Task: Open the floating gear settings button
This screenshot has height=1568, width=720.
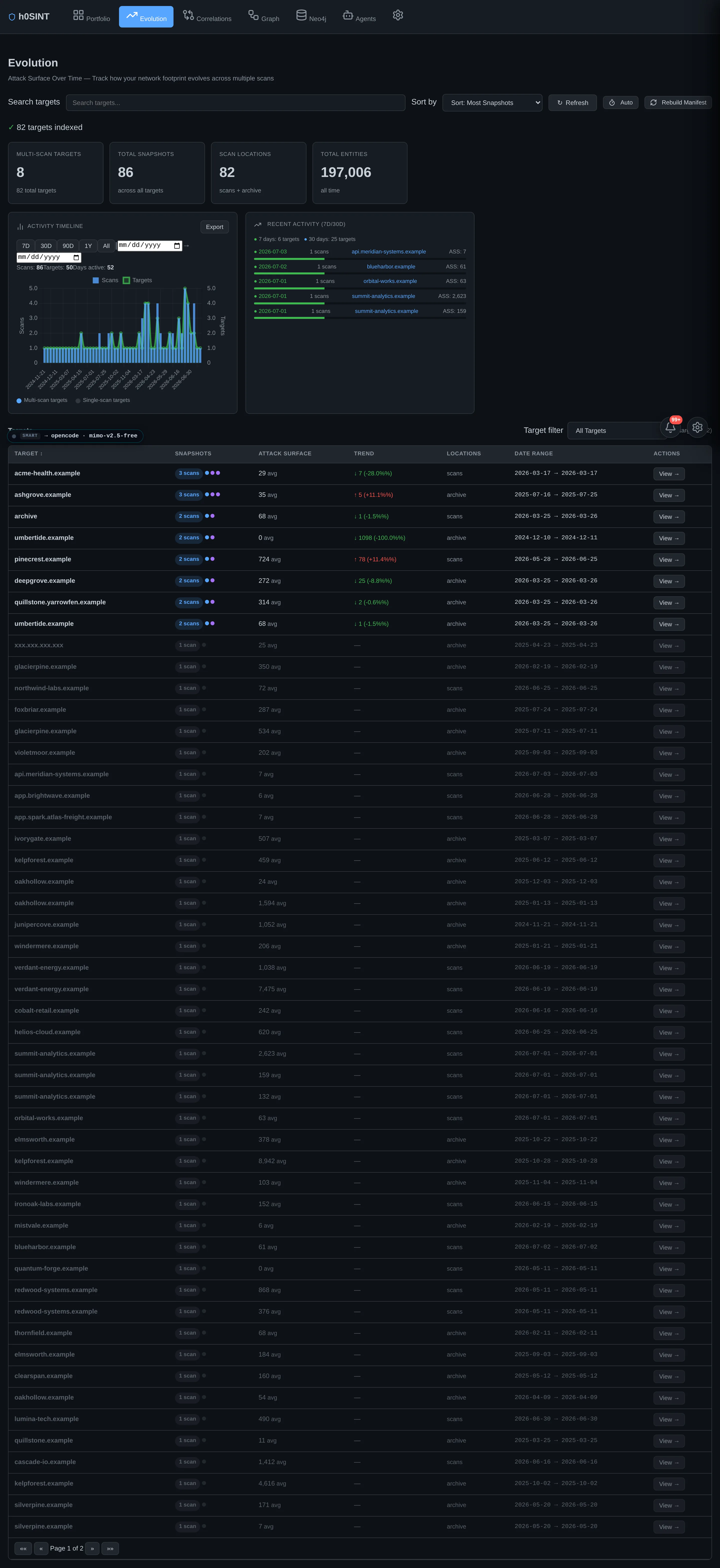Action: pyautogui.click(x=697, y=427)
